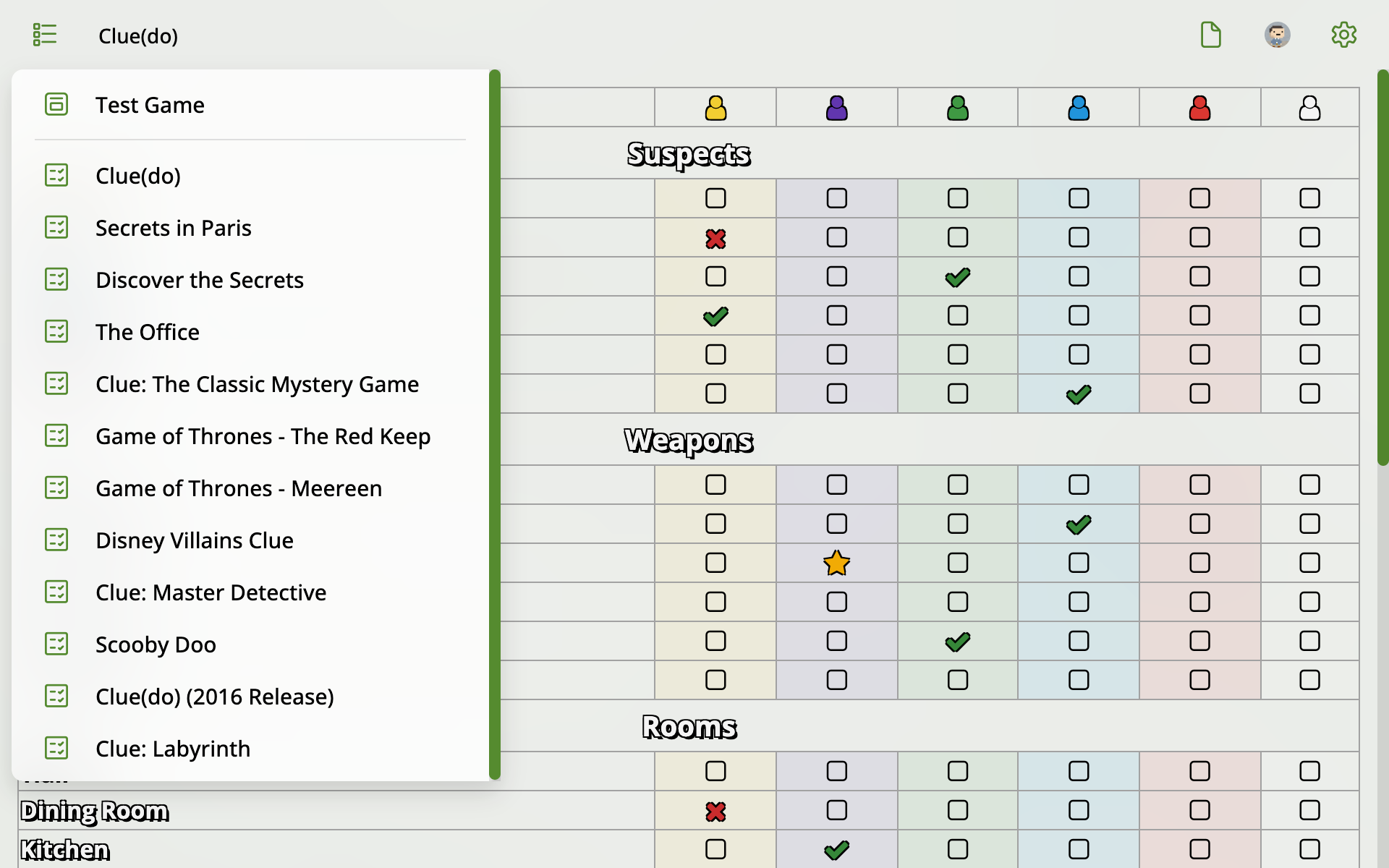
Task: Click the Weapons section heading
Action: tap(689, 440)
